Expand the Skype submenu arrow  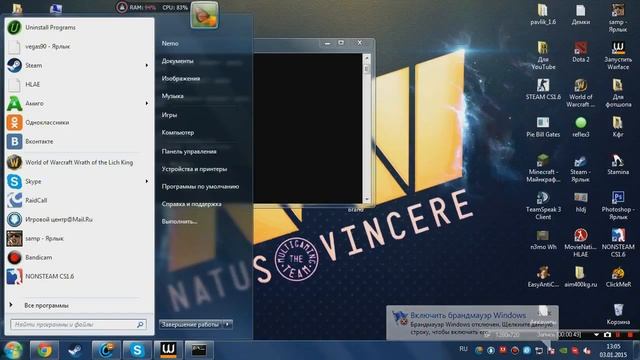tap(147, 181)
